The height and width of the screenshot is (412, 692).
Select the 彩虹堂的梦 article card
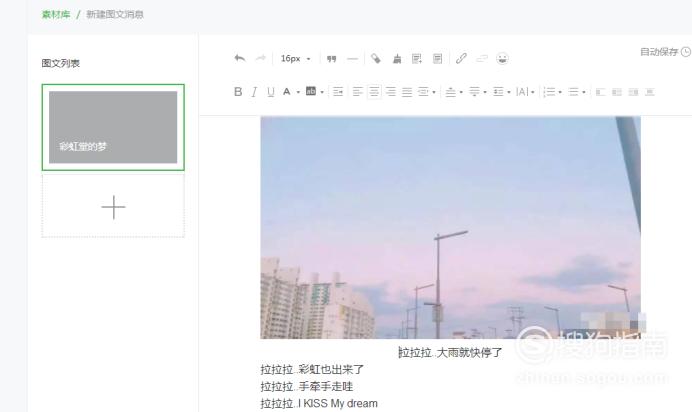coord(113,127)
